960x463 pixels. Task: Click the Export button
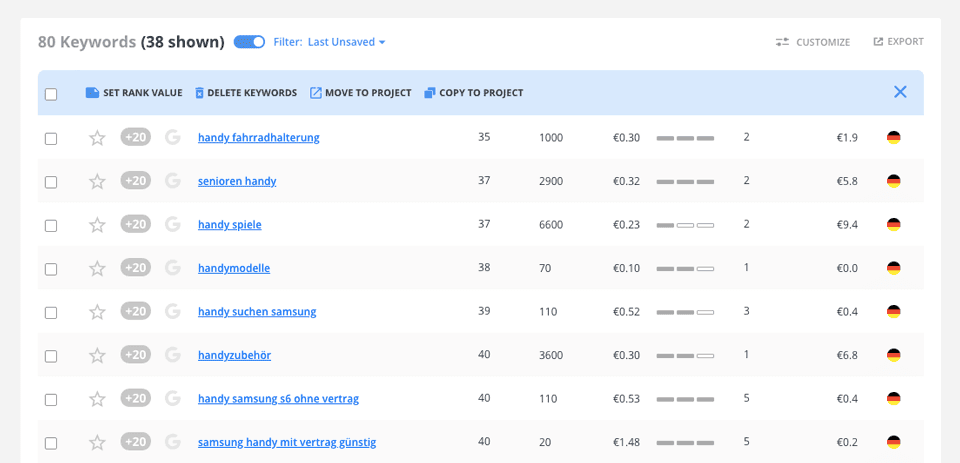898,42
